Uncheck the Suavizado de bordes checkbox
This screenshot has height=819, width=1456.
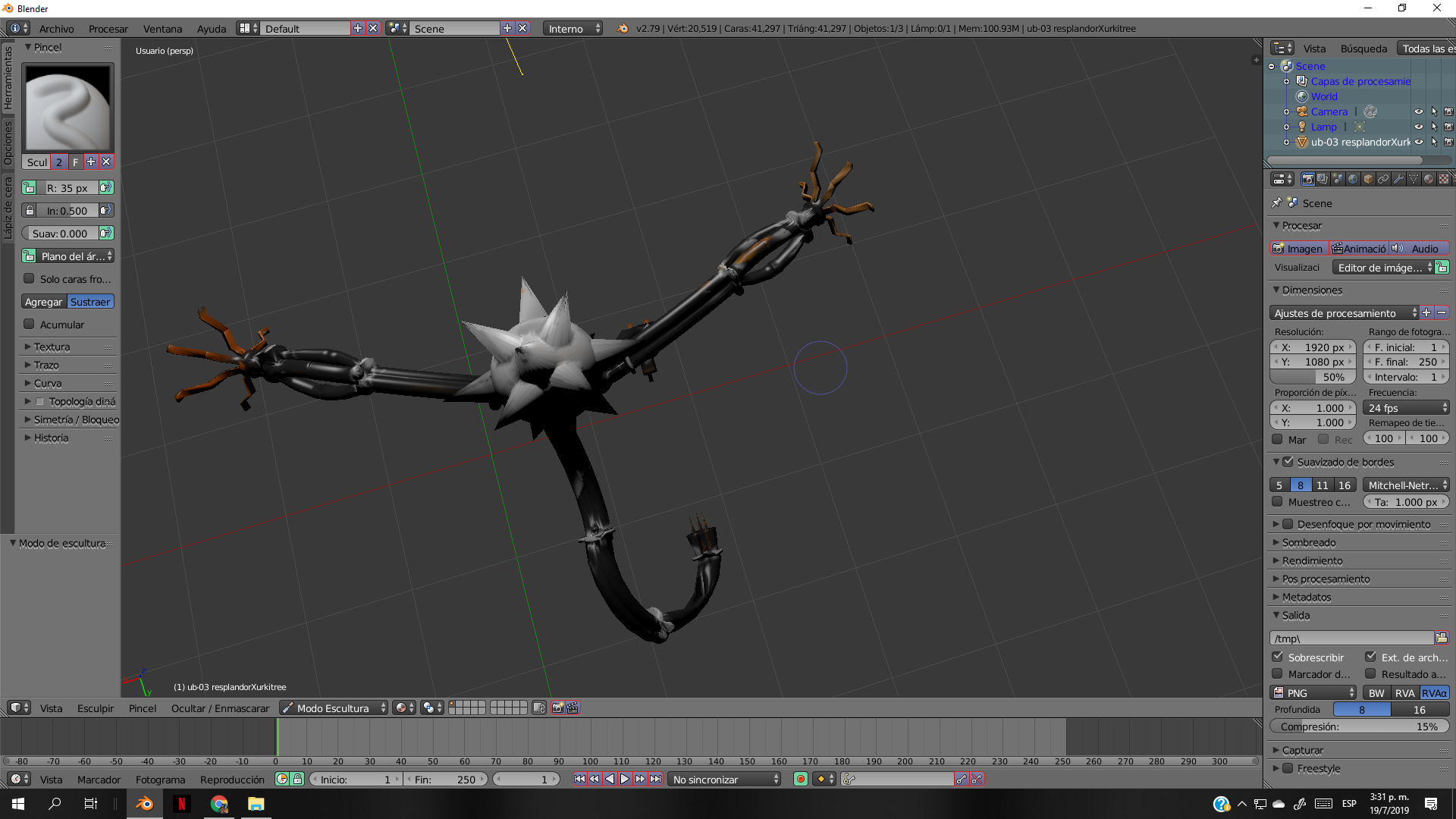pyautogui.click(x=1290, y=461)
